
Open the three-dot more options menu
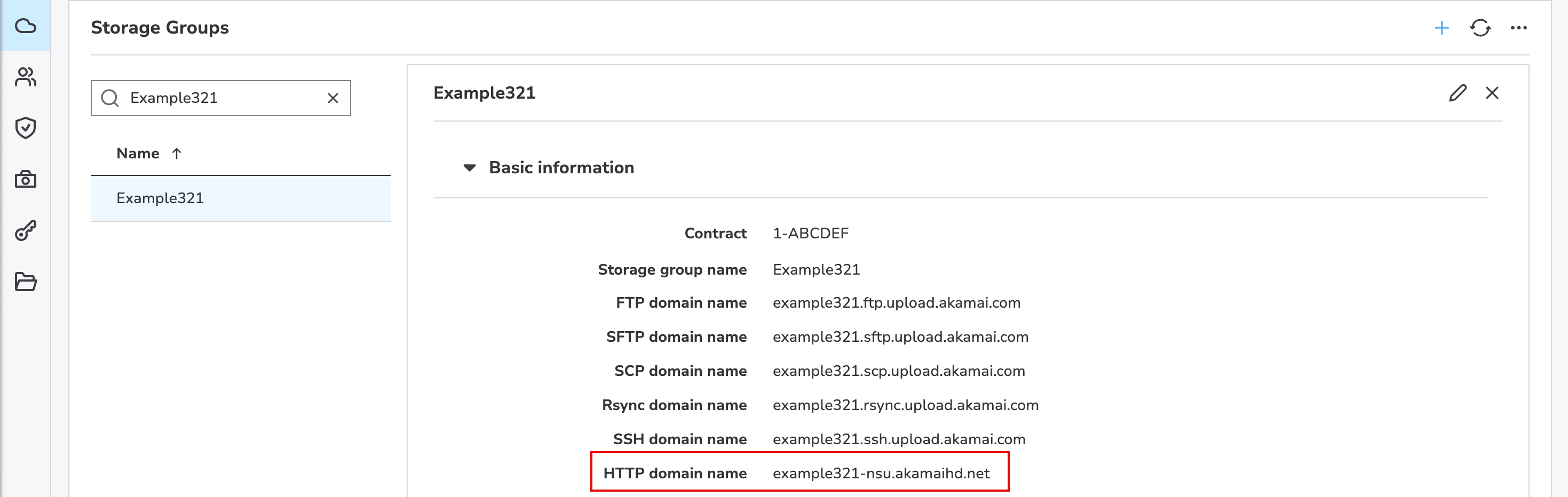(x=1518, y=28)
